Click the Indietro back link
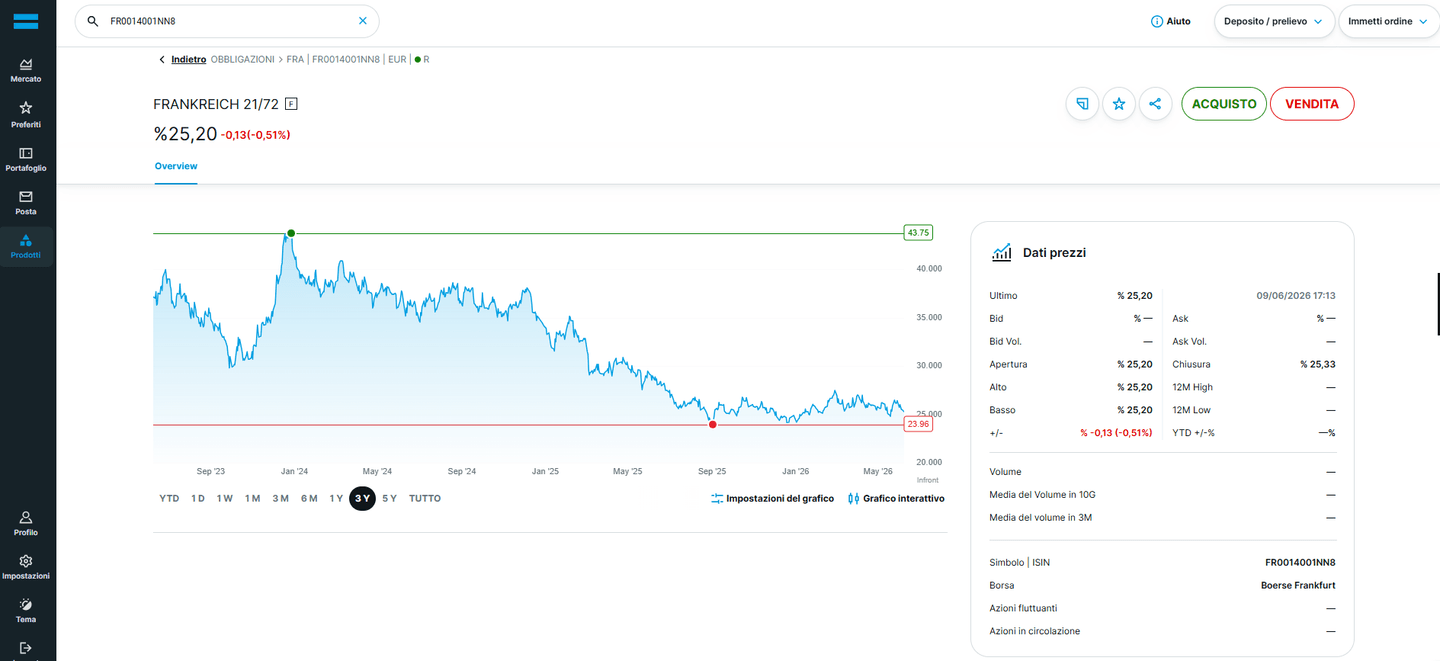Screen dimensions: 1440x661 pos(188,59)
